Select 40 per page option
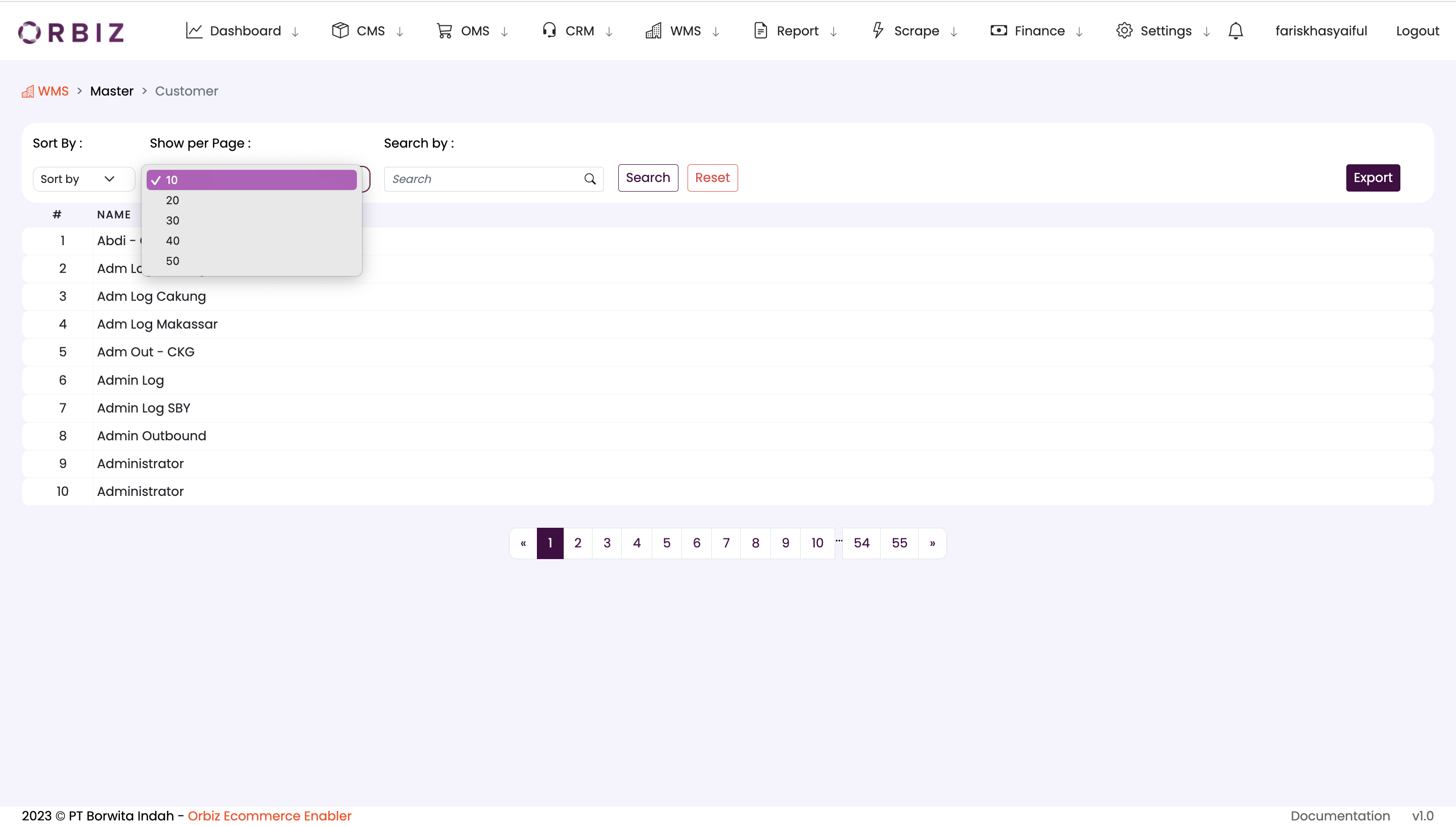 [x=251, y=241]
